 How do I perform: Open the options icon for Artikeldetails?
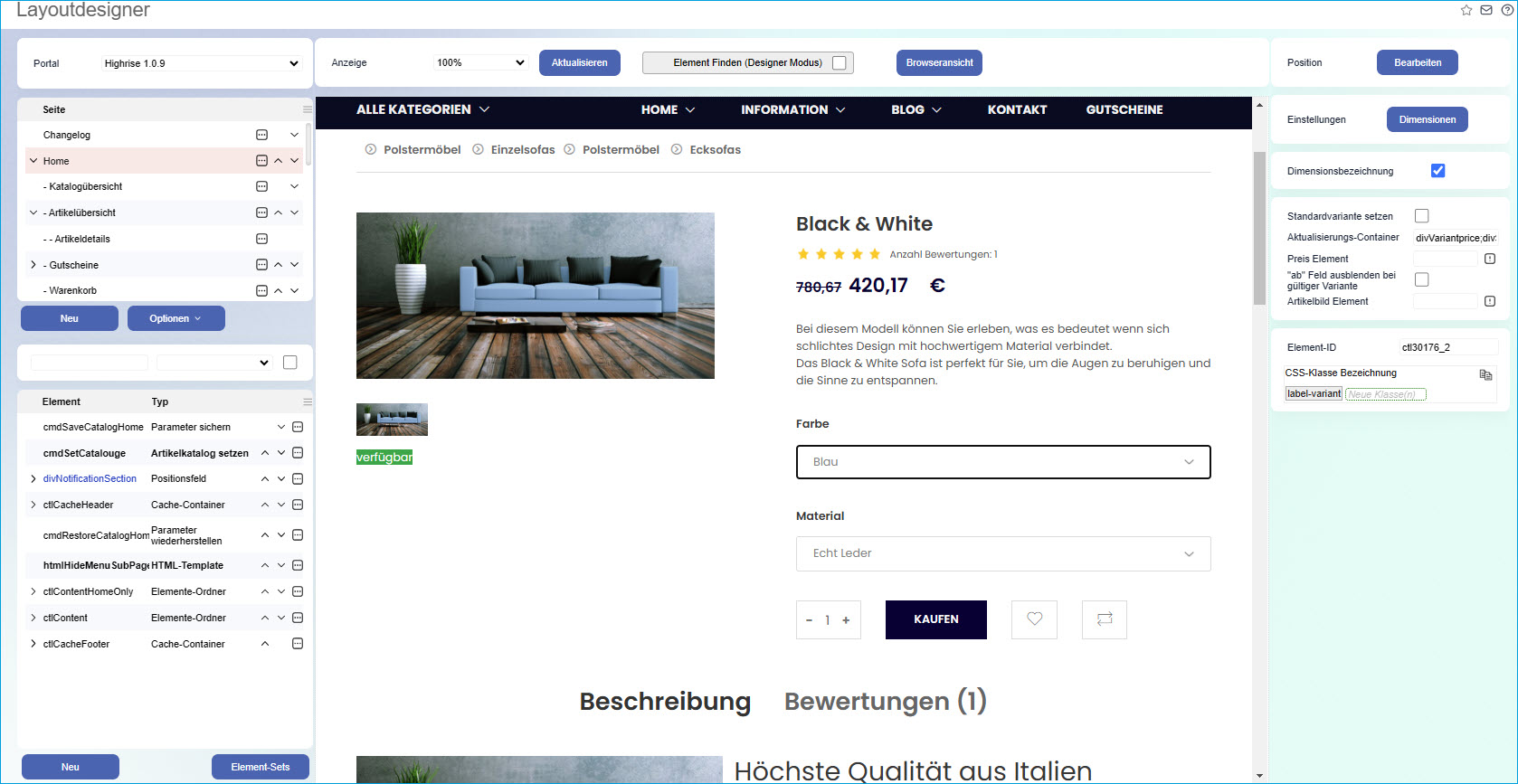[262, 239]
